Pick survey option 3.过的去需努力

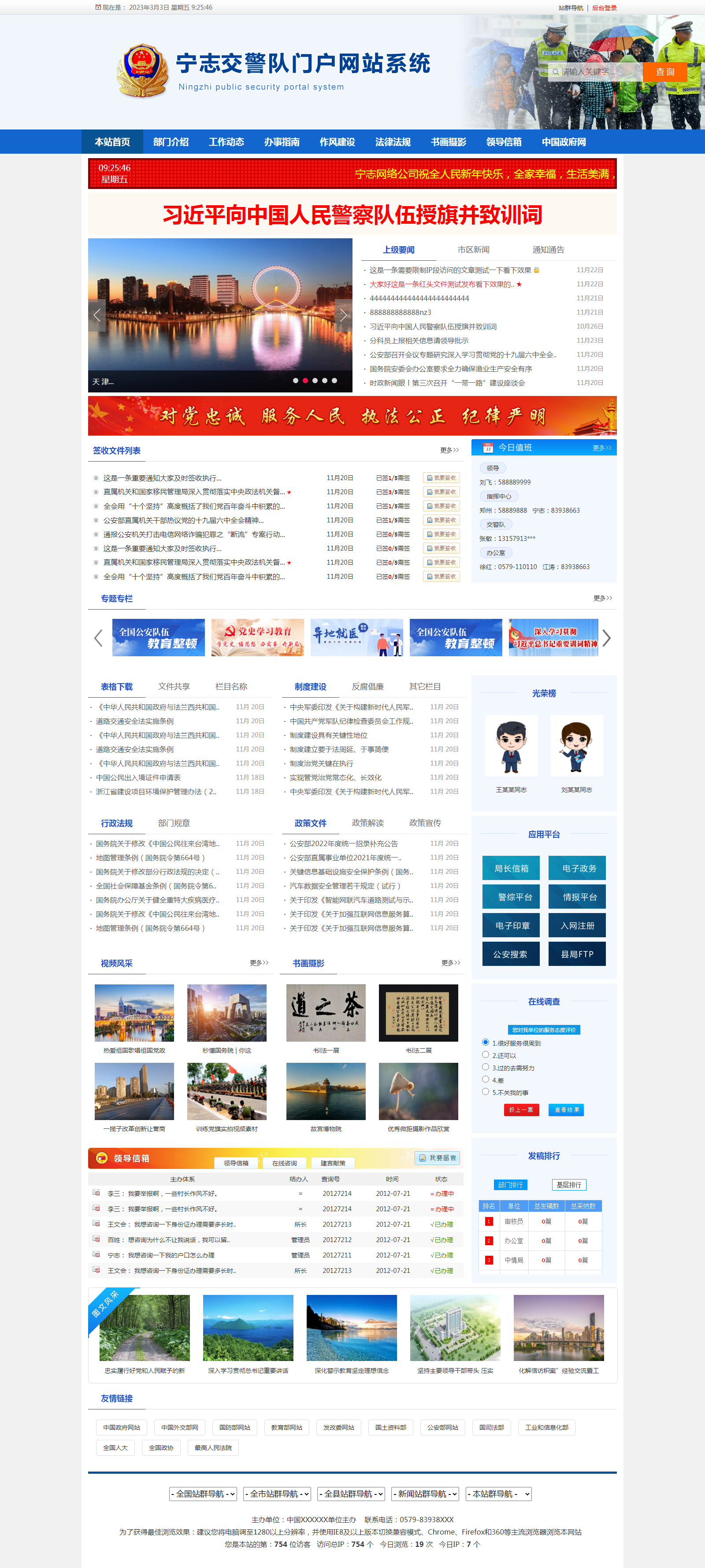click(485, 1067)
